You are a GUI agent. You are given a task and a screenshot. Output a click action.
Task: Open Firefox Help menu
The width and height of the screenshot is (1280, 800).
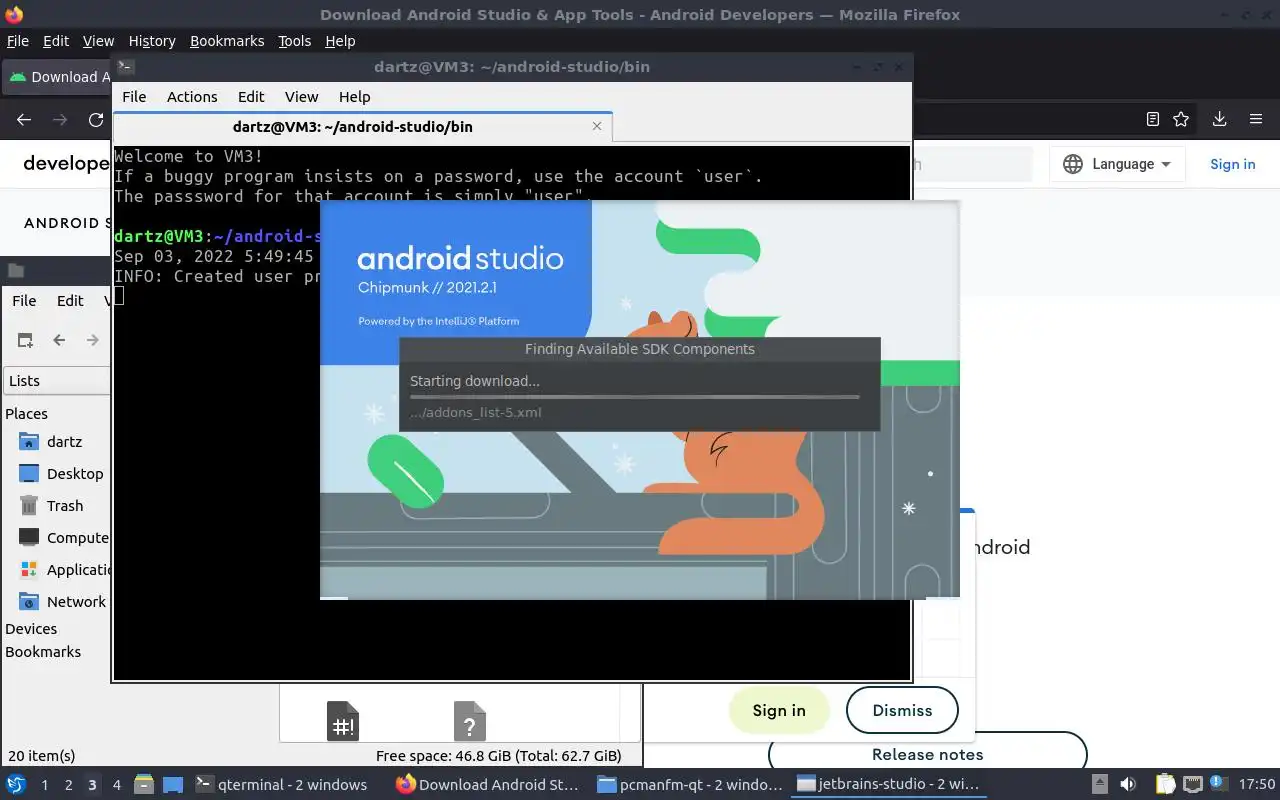[340, 41]
